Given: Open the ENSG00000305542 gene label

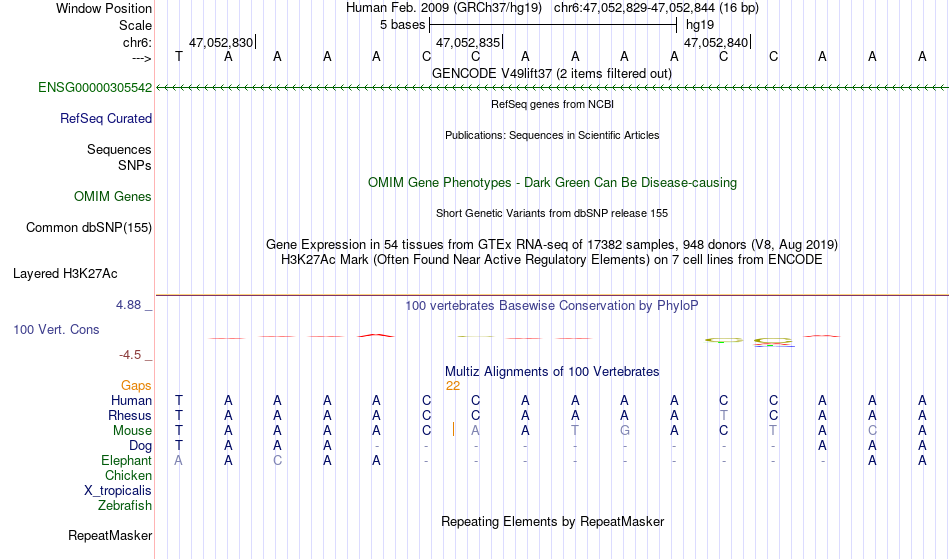Looking at the screenshot, I should click(x=95, y=88).
